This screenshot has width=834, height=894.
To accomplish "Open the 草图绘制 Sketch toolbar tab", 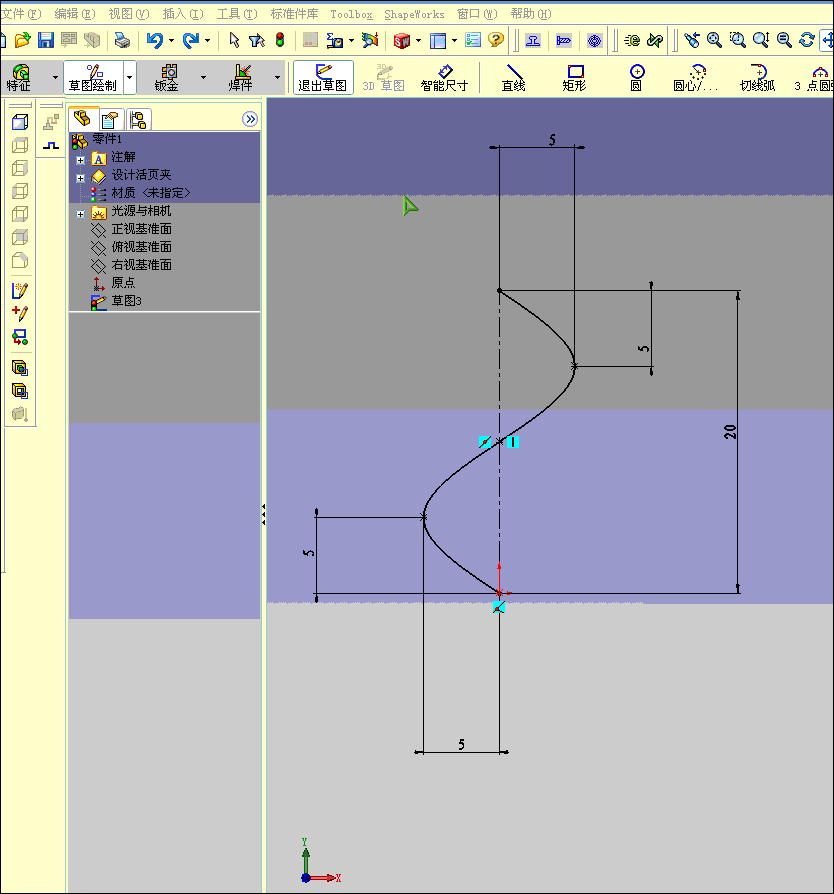I will pyautogui.click(x=93, y=78).
